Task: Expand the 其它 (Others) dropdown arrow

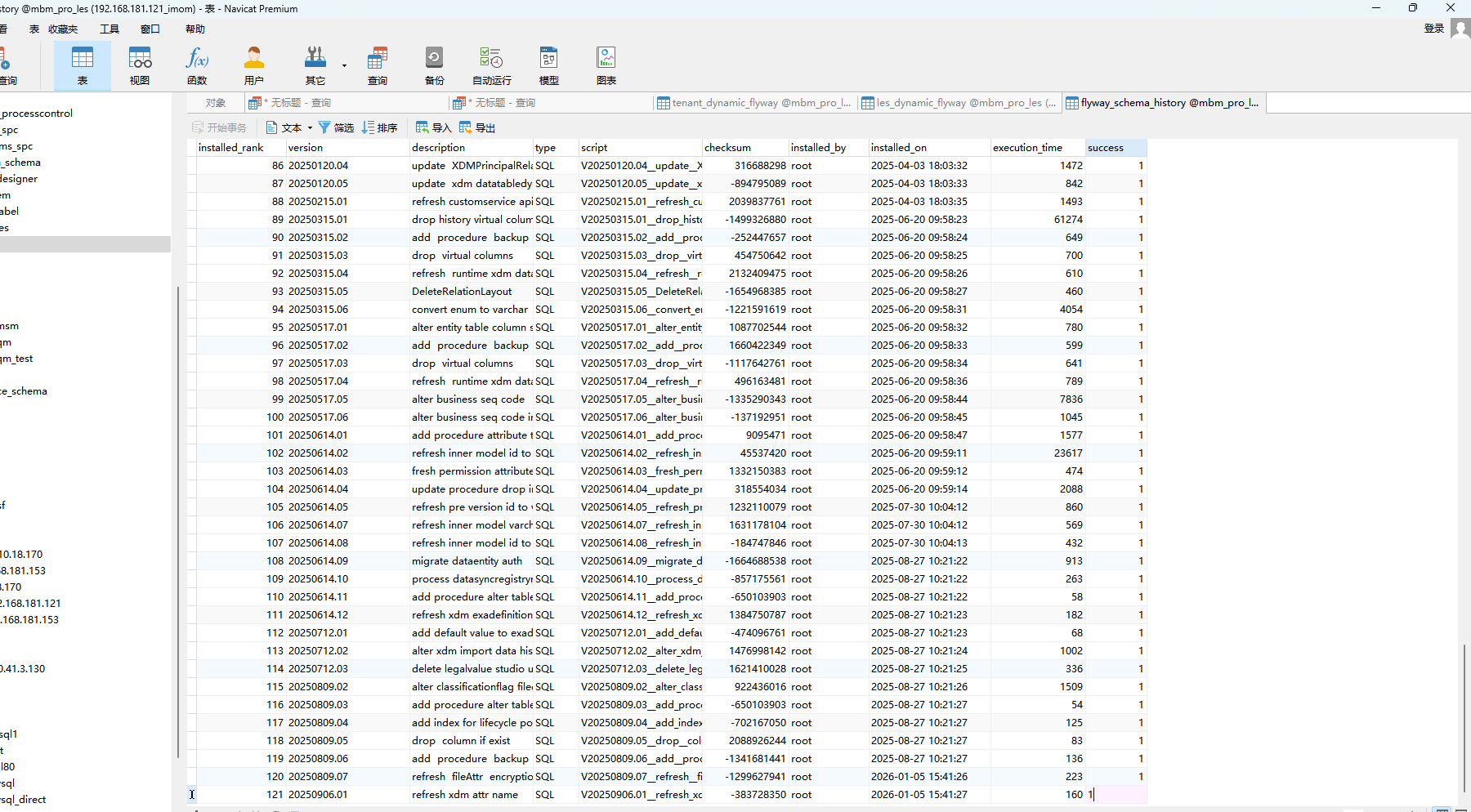Action: tap(344, 65)
